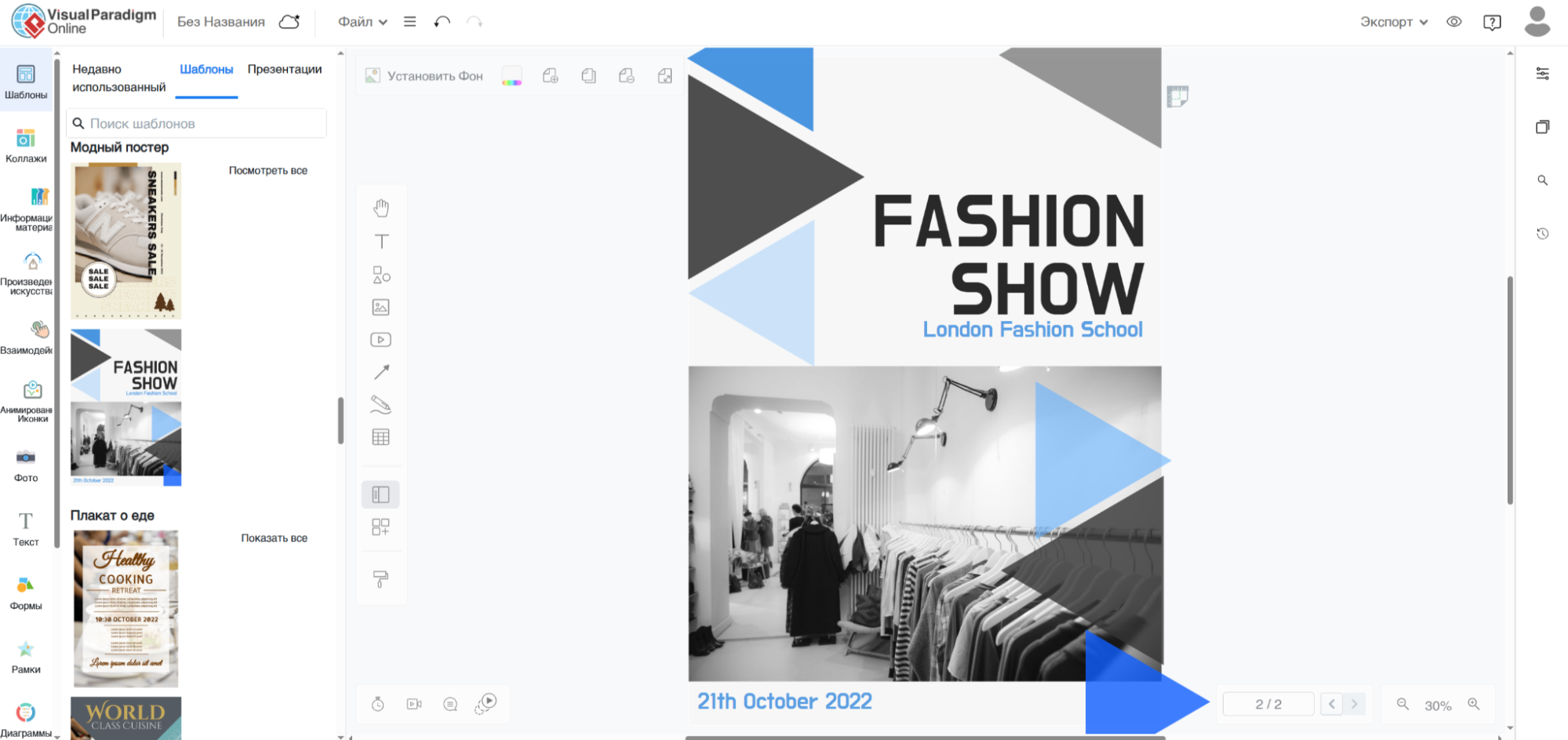1568x740 pixels.
Task: Switch to Недавно использованный tab
Action: click(119, 78)
